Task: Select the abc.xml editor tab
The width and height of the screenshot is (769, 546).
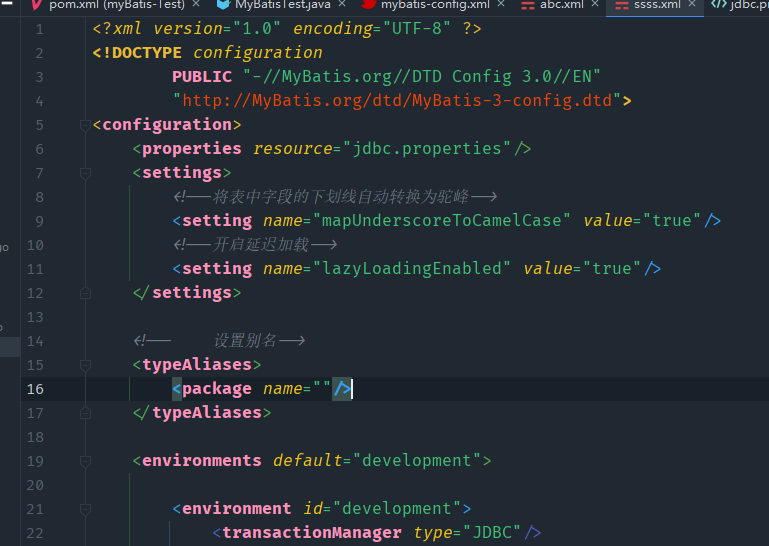Action: click(561, 5)
